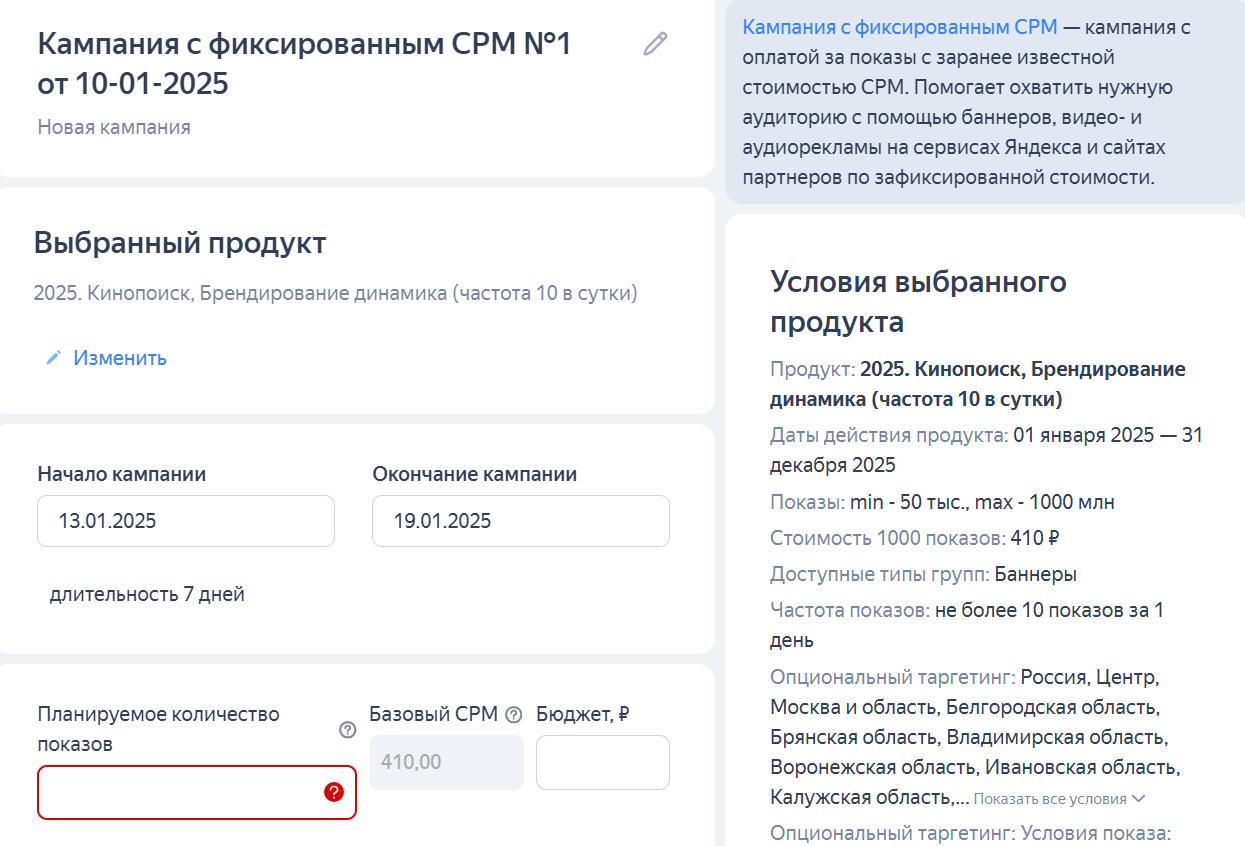Expand Показать все условия

click(x=1059, y=799)
